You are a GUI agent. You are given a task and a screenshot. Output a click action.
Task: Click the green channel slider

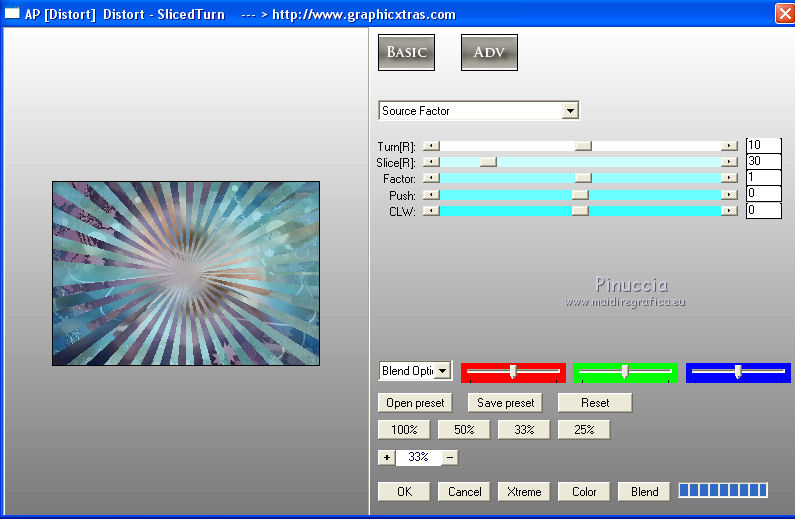point(625,373)
